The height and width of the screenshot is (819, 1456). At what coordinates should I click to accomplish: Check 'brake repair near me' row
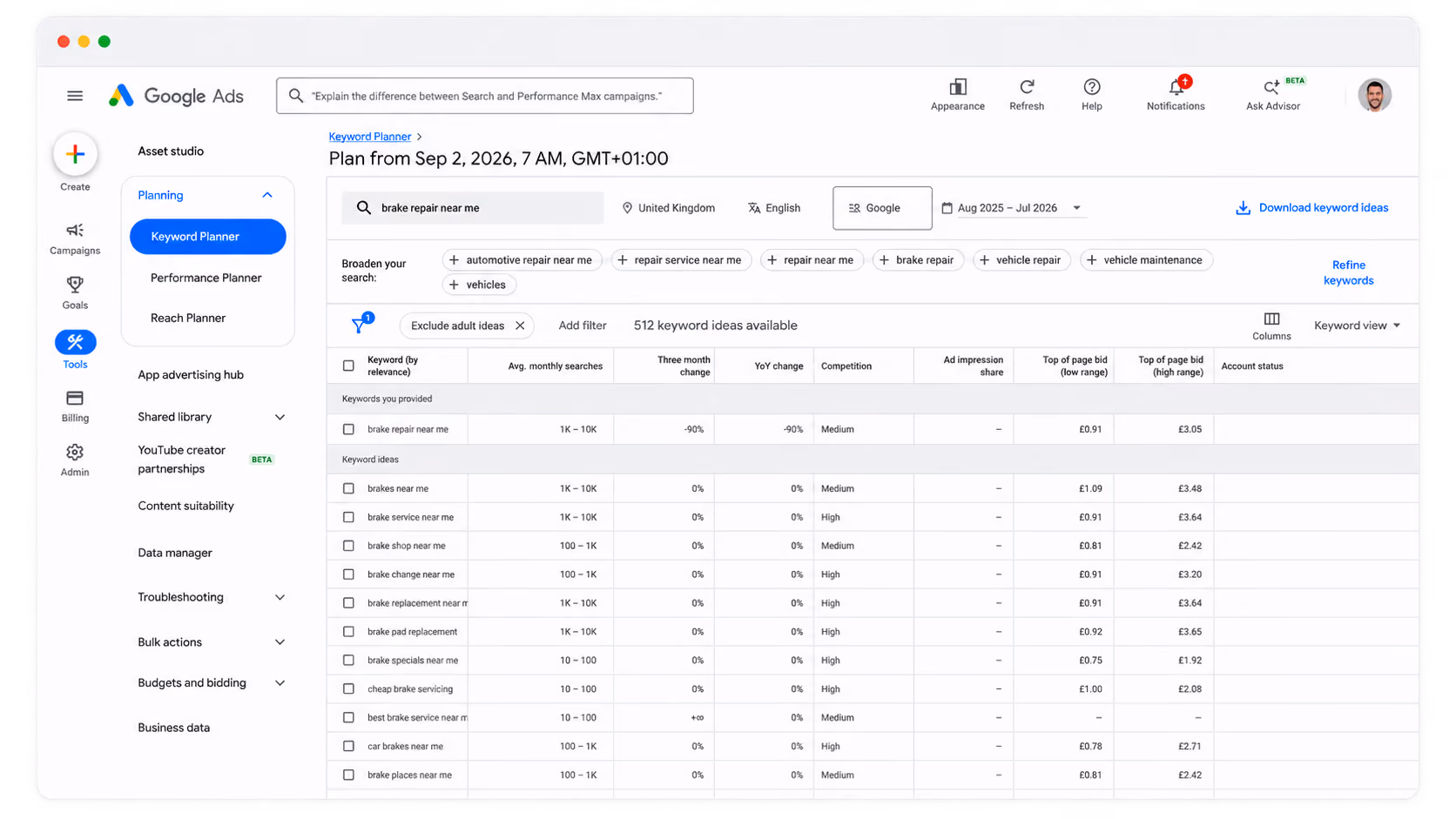[348, 429]
